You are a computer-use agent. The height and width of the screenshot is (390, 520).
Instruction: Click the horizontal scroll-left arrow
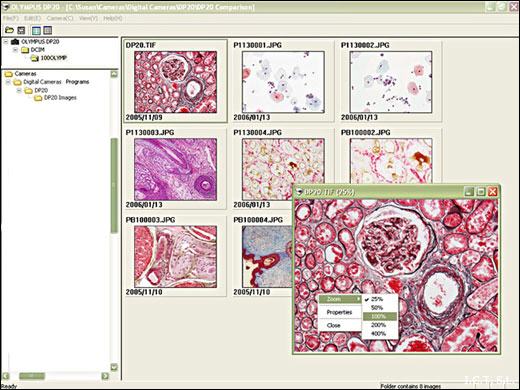[x=6, y=376]
